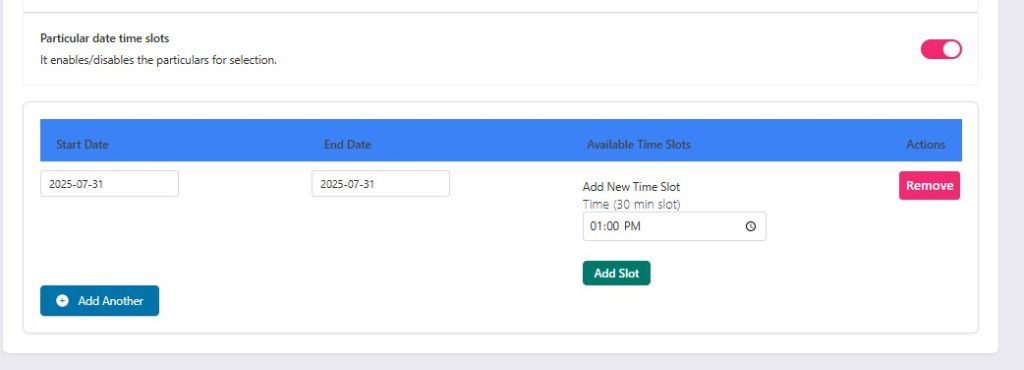Click the enables/disables particulars description text
1024x370 pixels.
click(159, 61)
